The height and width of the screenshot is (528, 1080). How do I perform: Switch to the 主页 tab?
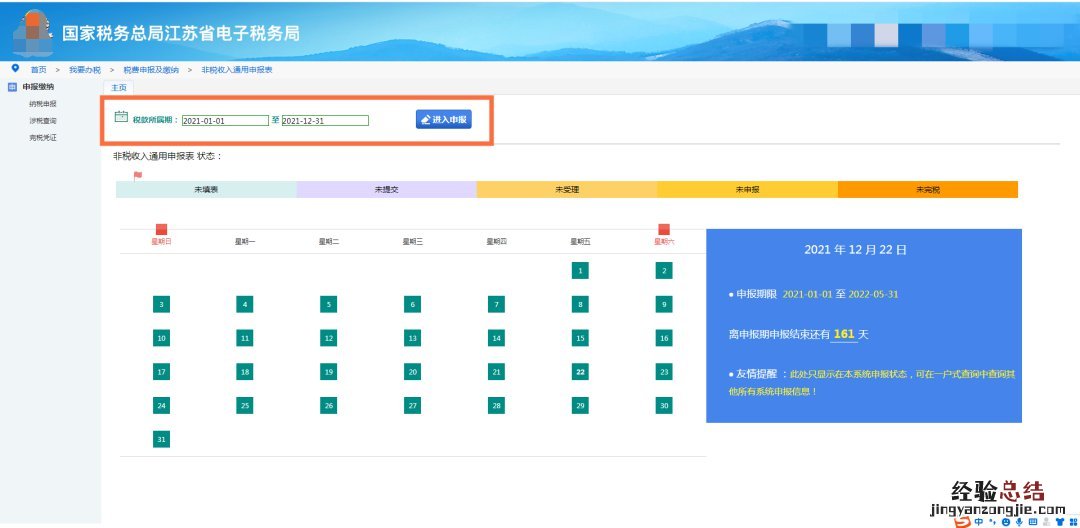118,88
